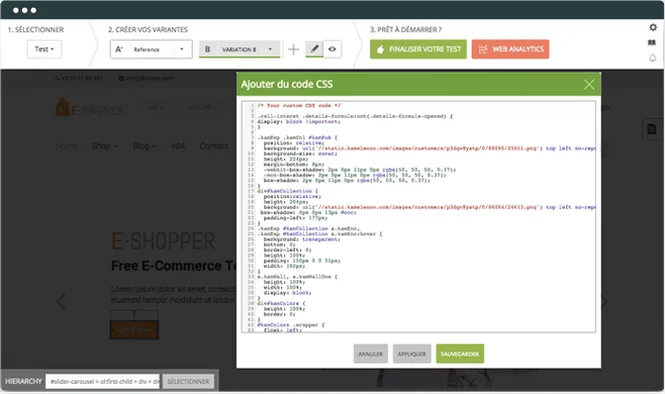
Task: Click the 2. Créer vos variantes label
Action: 148,30
